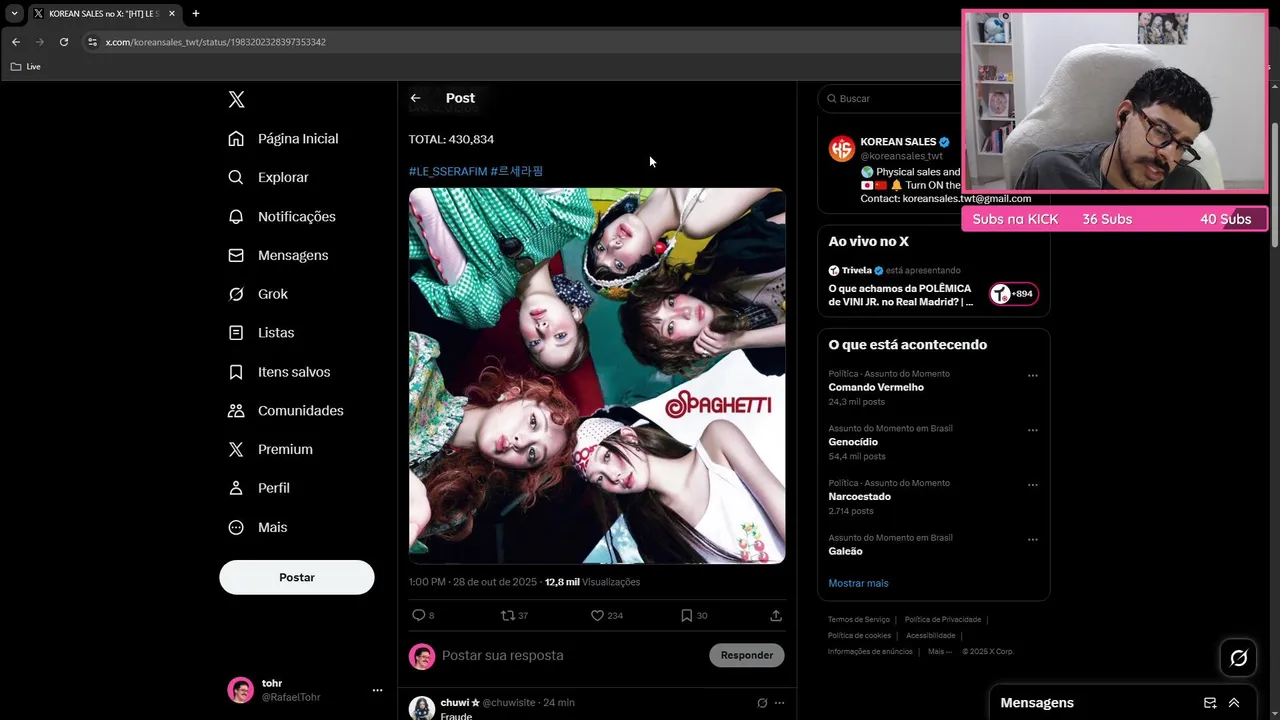The height and width of the screenshot is (720, 1280).
Task: Open Termos de Serviço link
Action: [x=859, y=619]
